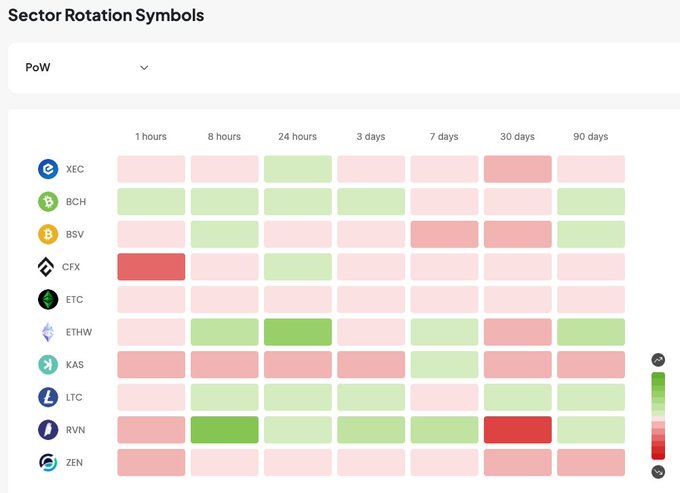Click the color legend scale bar
The height and width of the screenshot is (493, 680).
tap(658, 415)
